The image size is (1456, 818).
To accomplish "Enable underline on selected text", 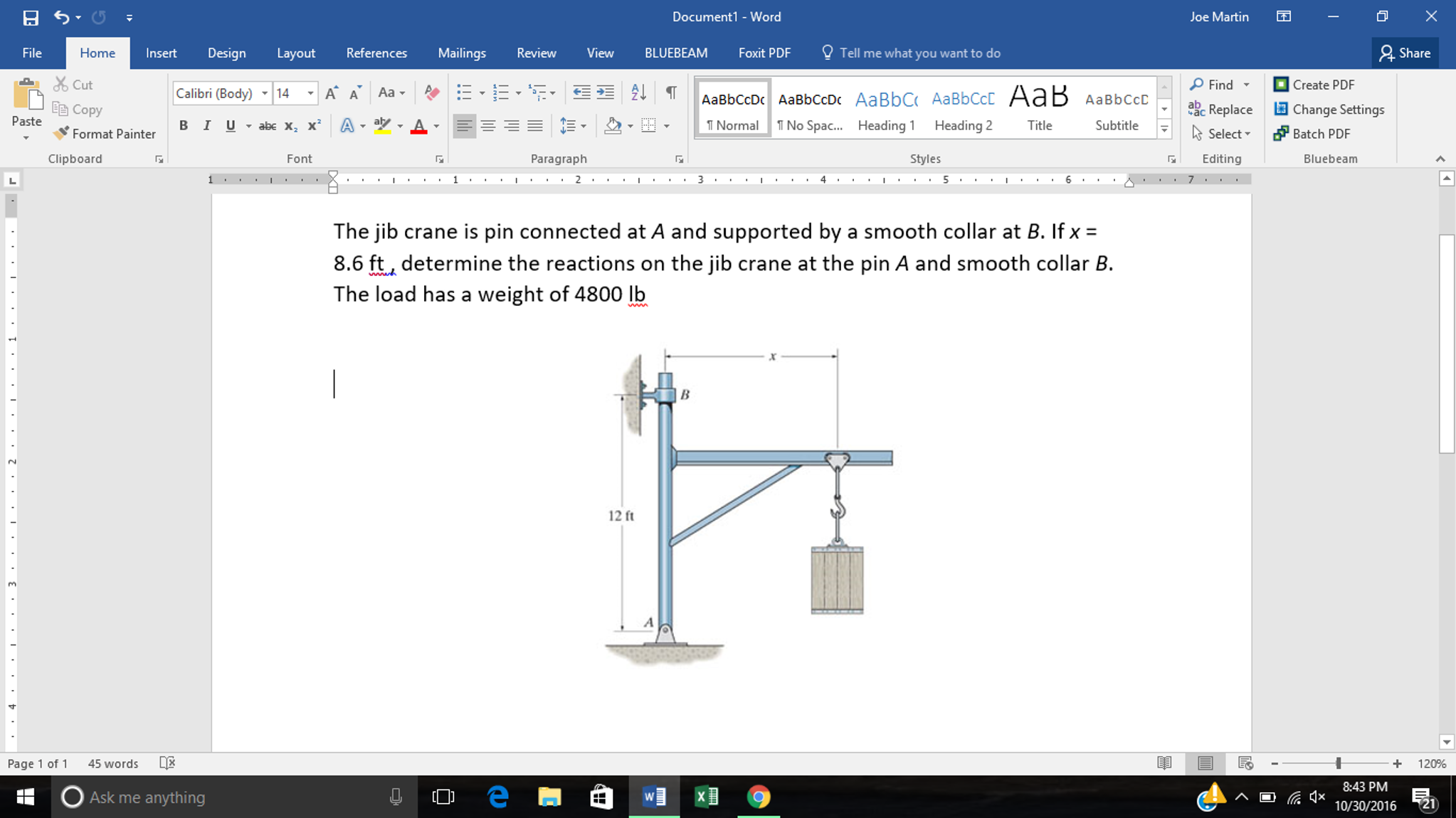I will click(x=229, y=125).
